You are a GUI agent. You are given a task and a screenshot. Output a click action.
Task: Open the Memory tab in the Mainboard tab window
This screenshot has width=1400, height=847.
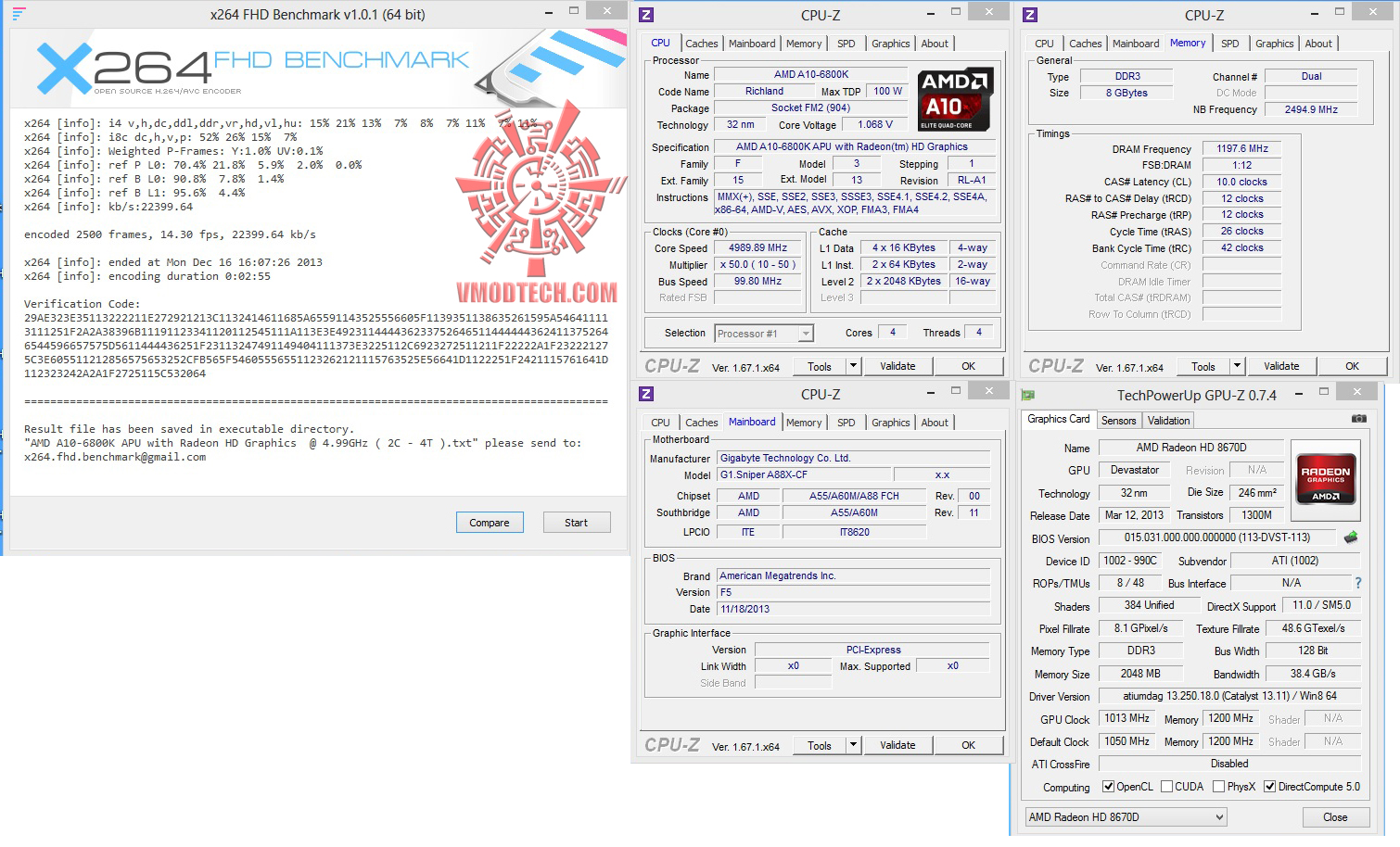(x=804, y=423)
